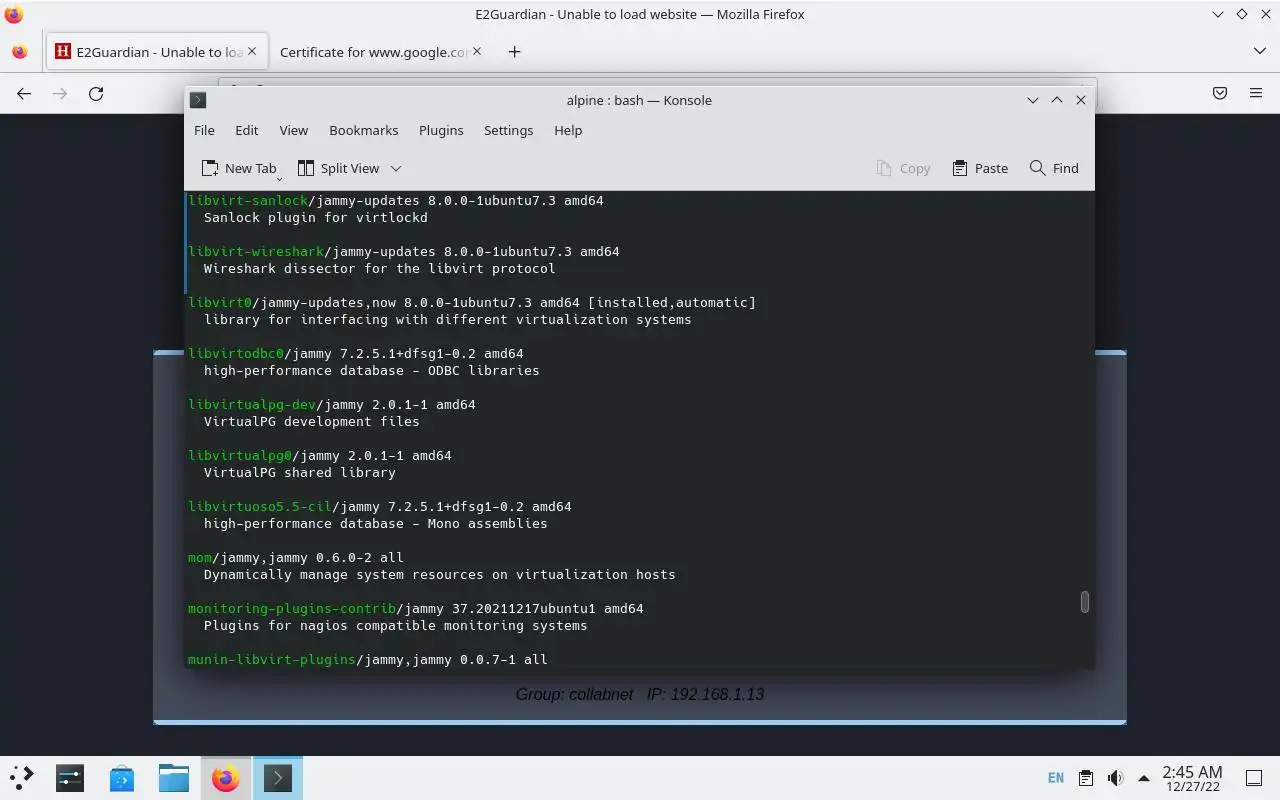Open the Edit menu in Konsole
1280x800 pixels.
click(246, 130)
